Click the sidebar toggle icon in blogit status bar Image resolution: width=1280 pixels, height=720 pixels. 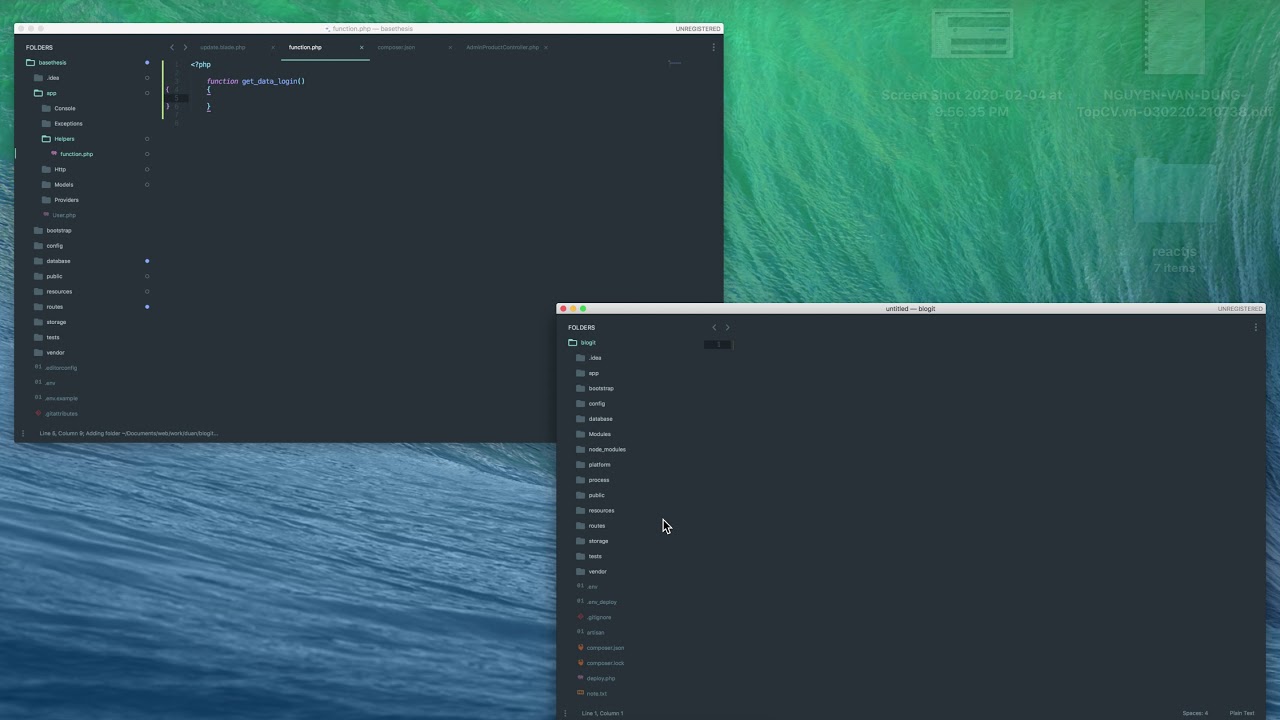point(565,713)
